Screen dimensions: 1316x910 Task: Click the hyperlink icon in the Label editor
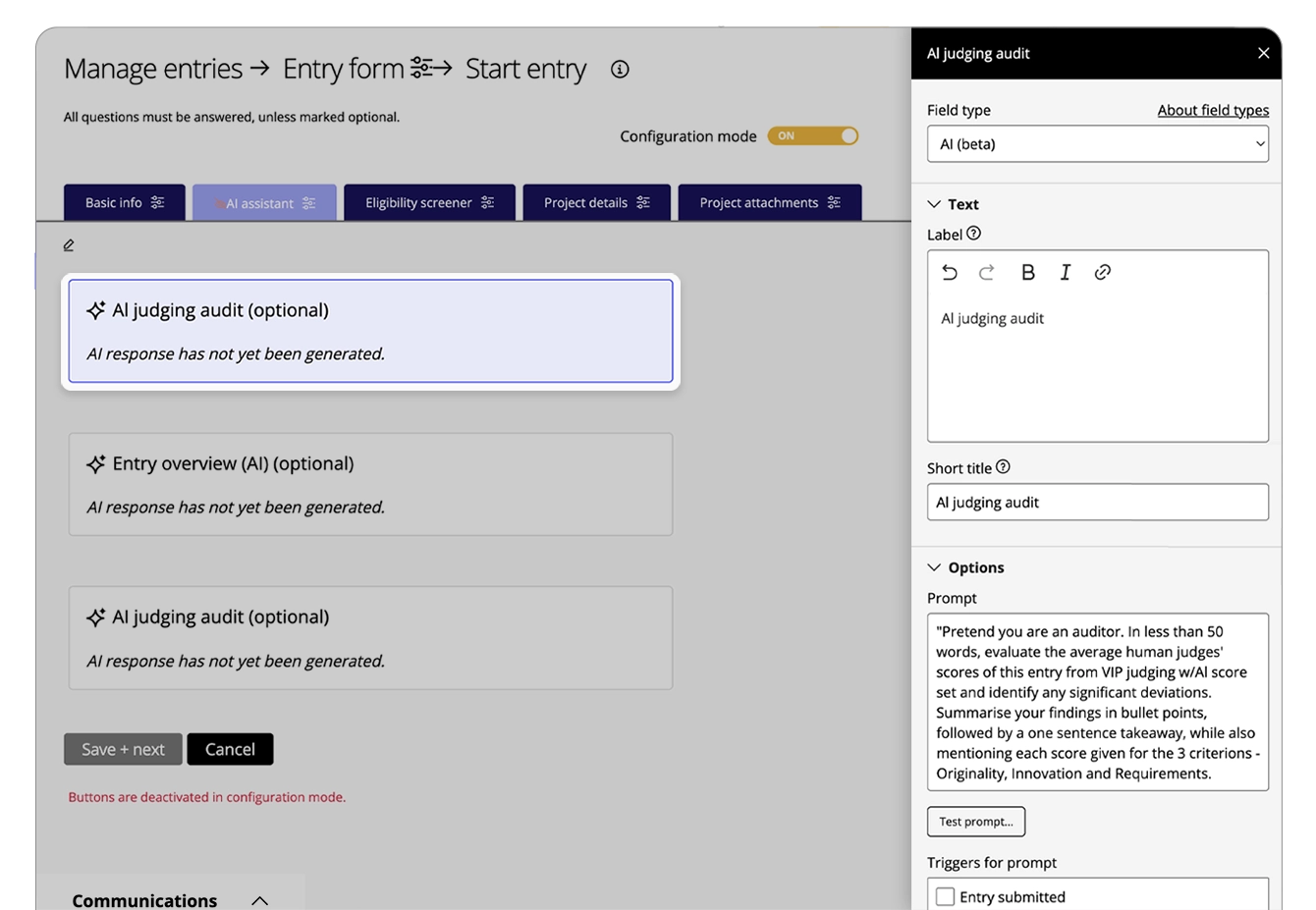coord(1103,273)
